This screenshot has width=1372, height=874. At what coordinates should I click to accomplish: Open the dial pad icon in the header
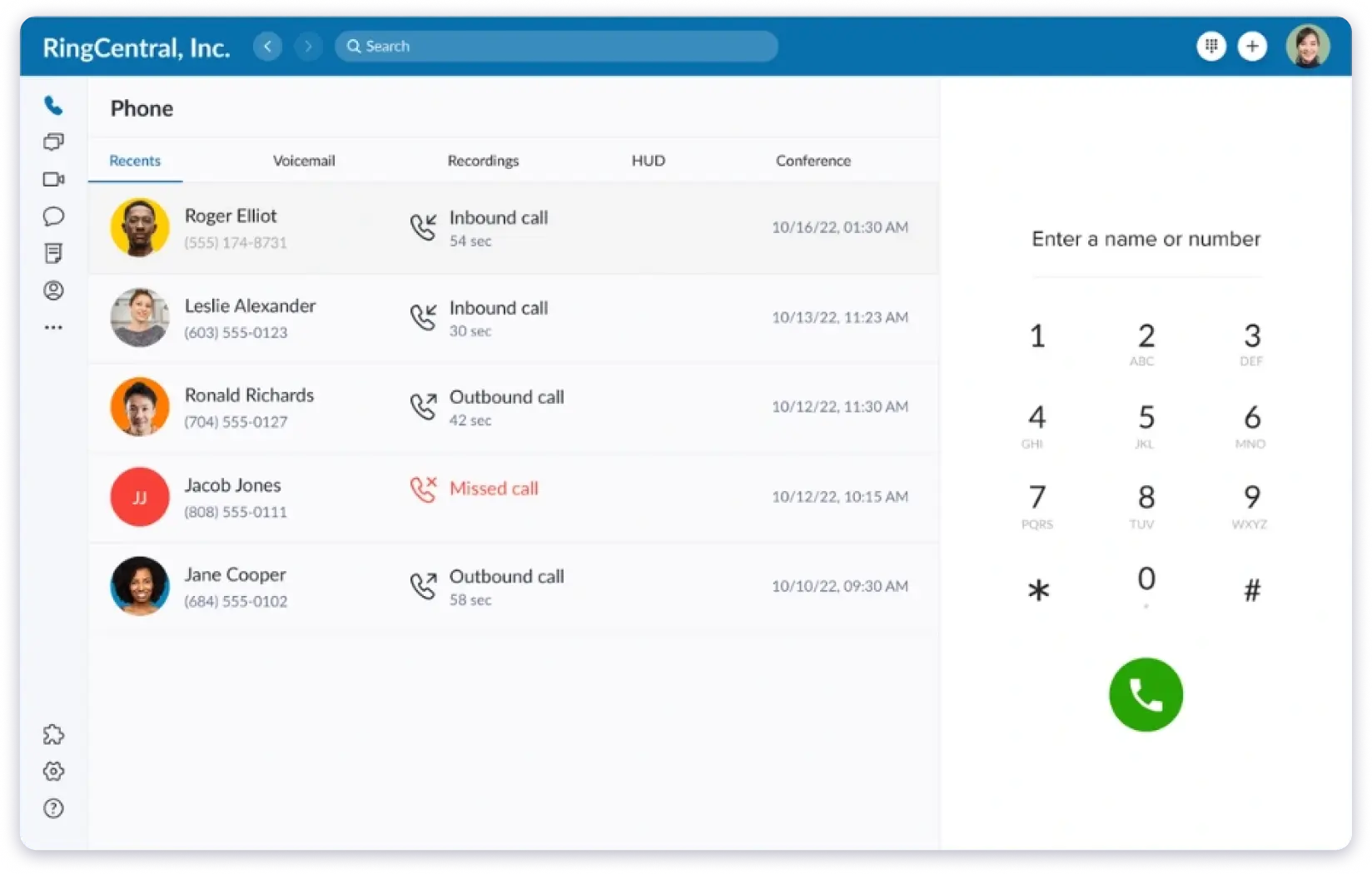pyautogui.click(x=1211, y=46)
